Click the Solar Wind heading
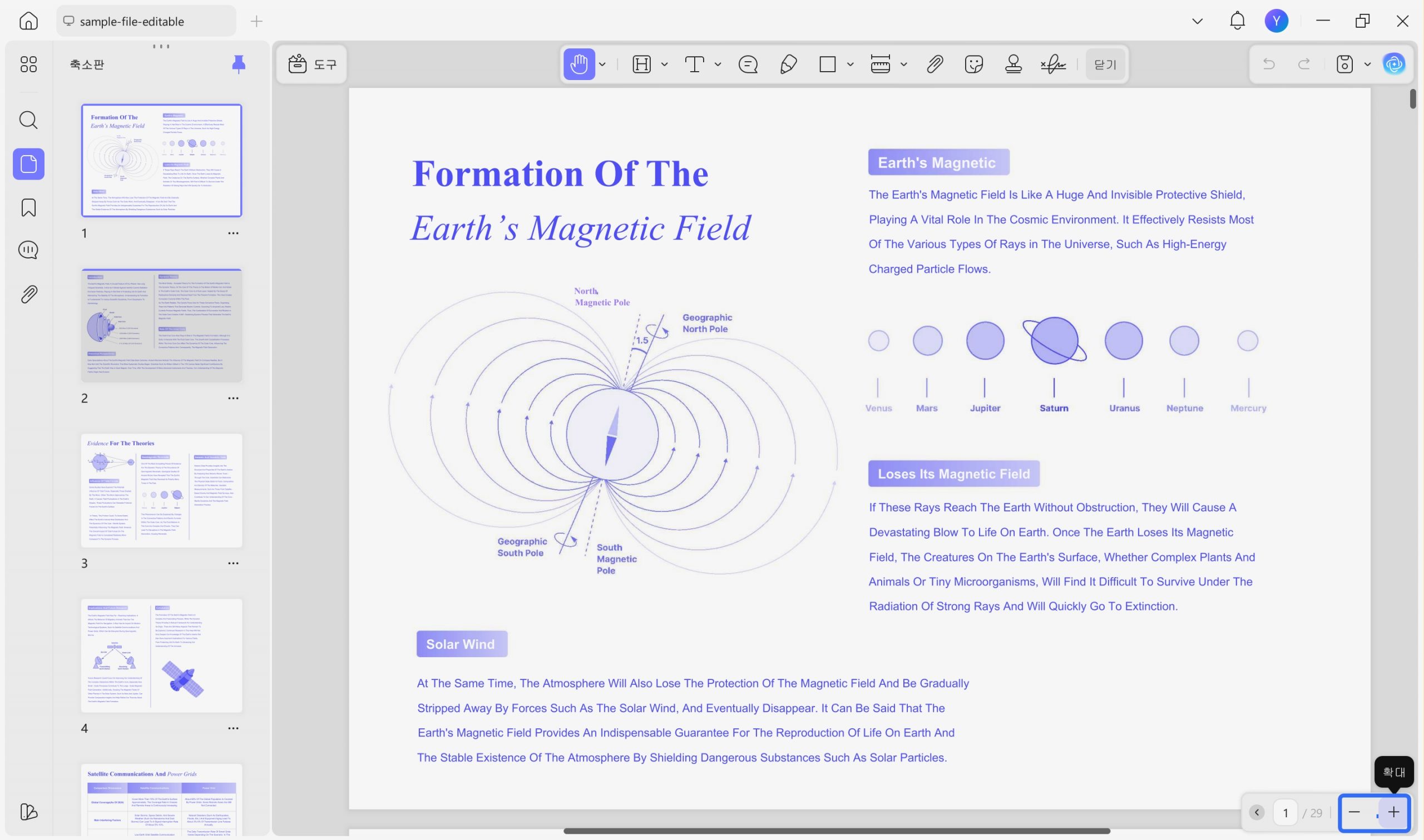 pos(462,644)
